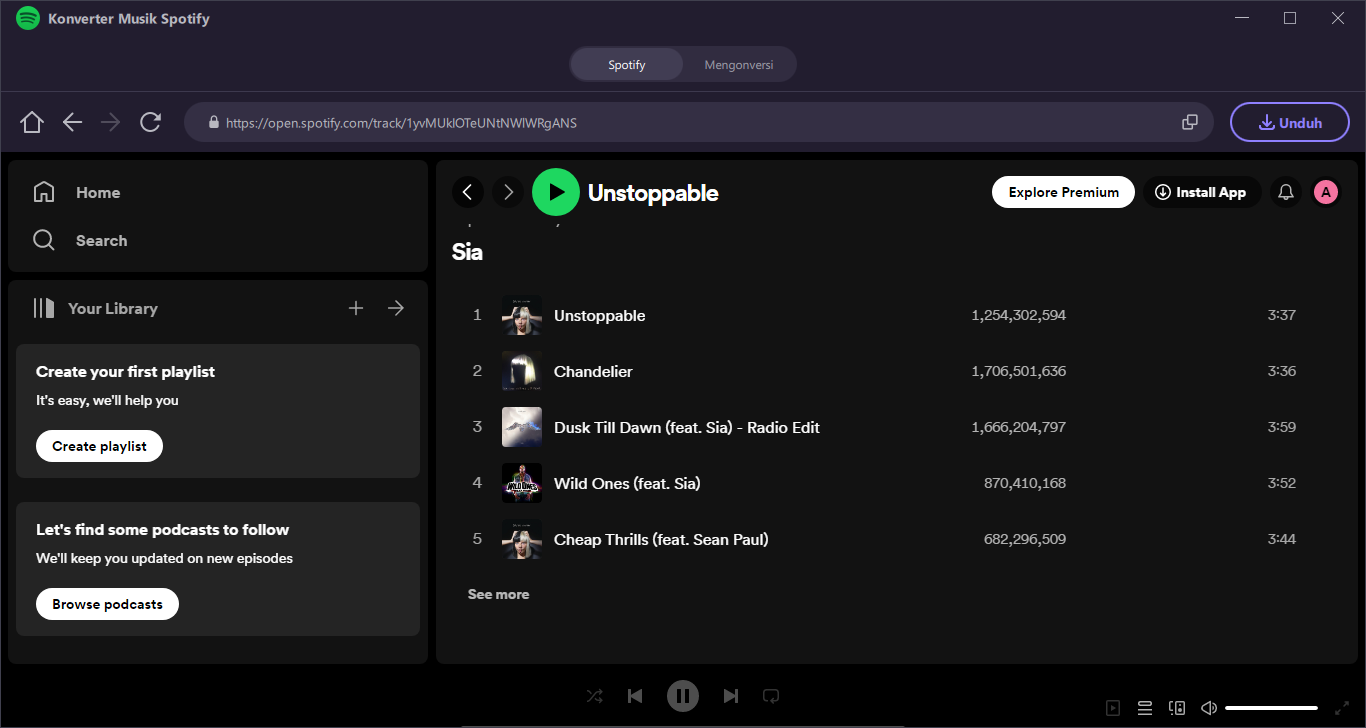Toggle shuffle in the player bar
Screen dimensions: 1366x728
(x=595, y=696)
